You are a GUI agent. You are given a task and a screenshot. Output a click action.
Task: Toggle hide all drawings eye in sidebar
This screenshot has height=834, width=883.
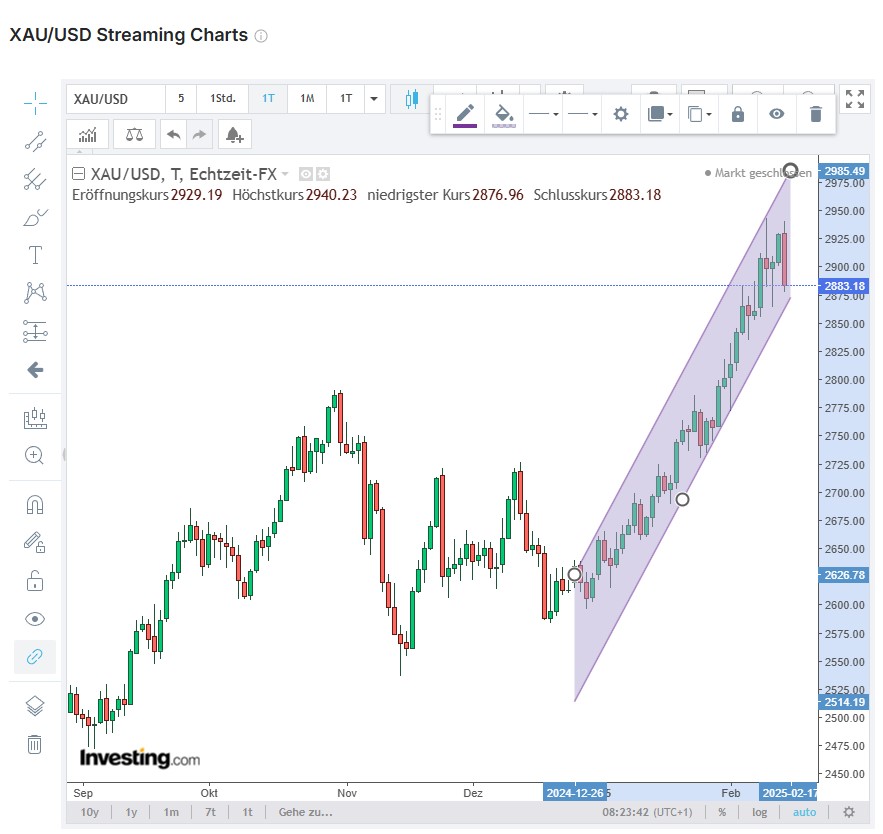[x=35, y=619]
